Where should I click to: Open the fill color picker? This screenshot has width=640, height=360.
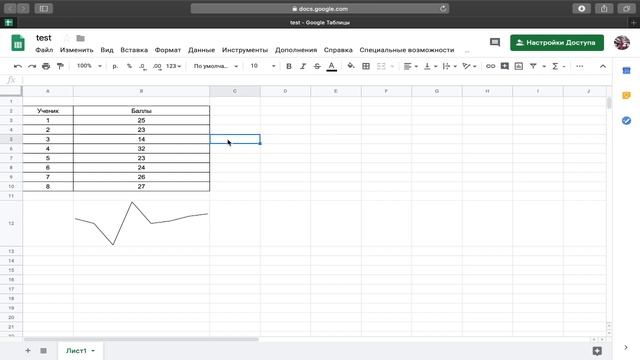pos(351,66)
